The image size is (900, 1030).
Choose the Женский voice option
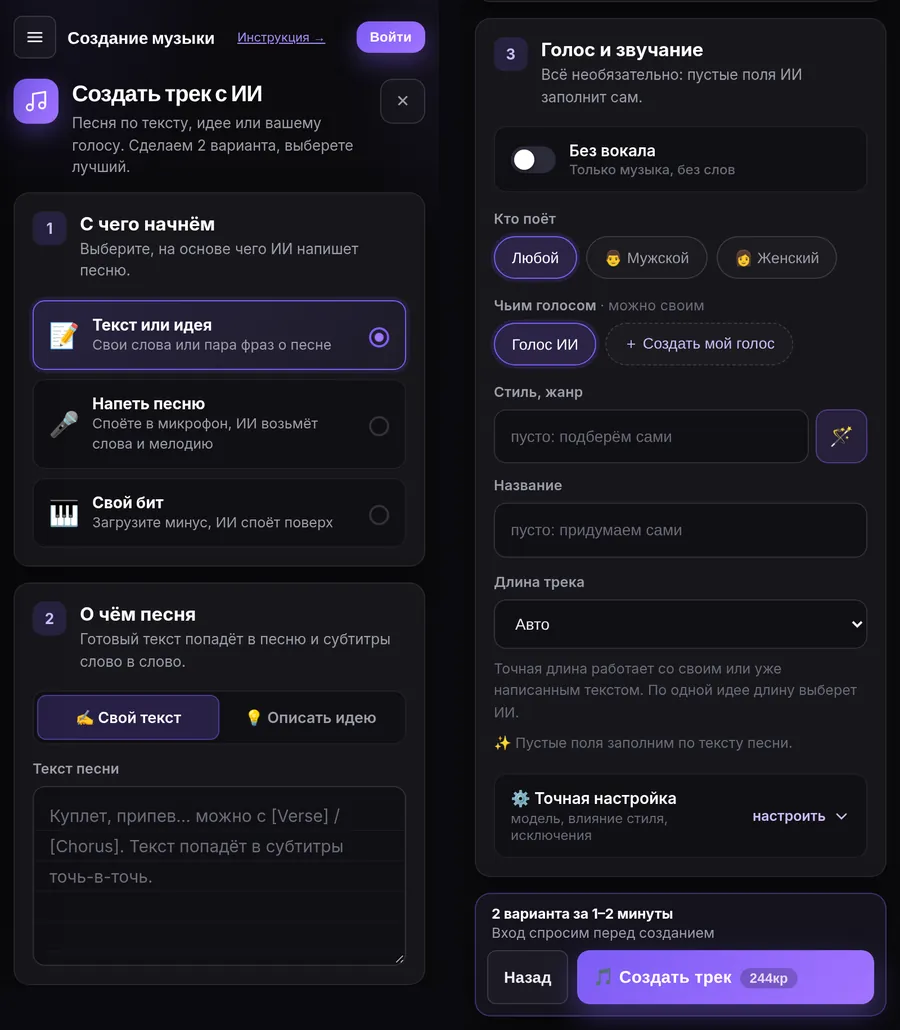coord(776,258)
